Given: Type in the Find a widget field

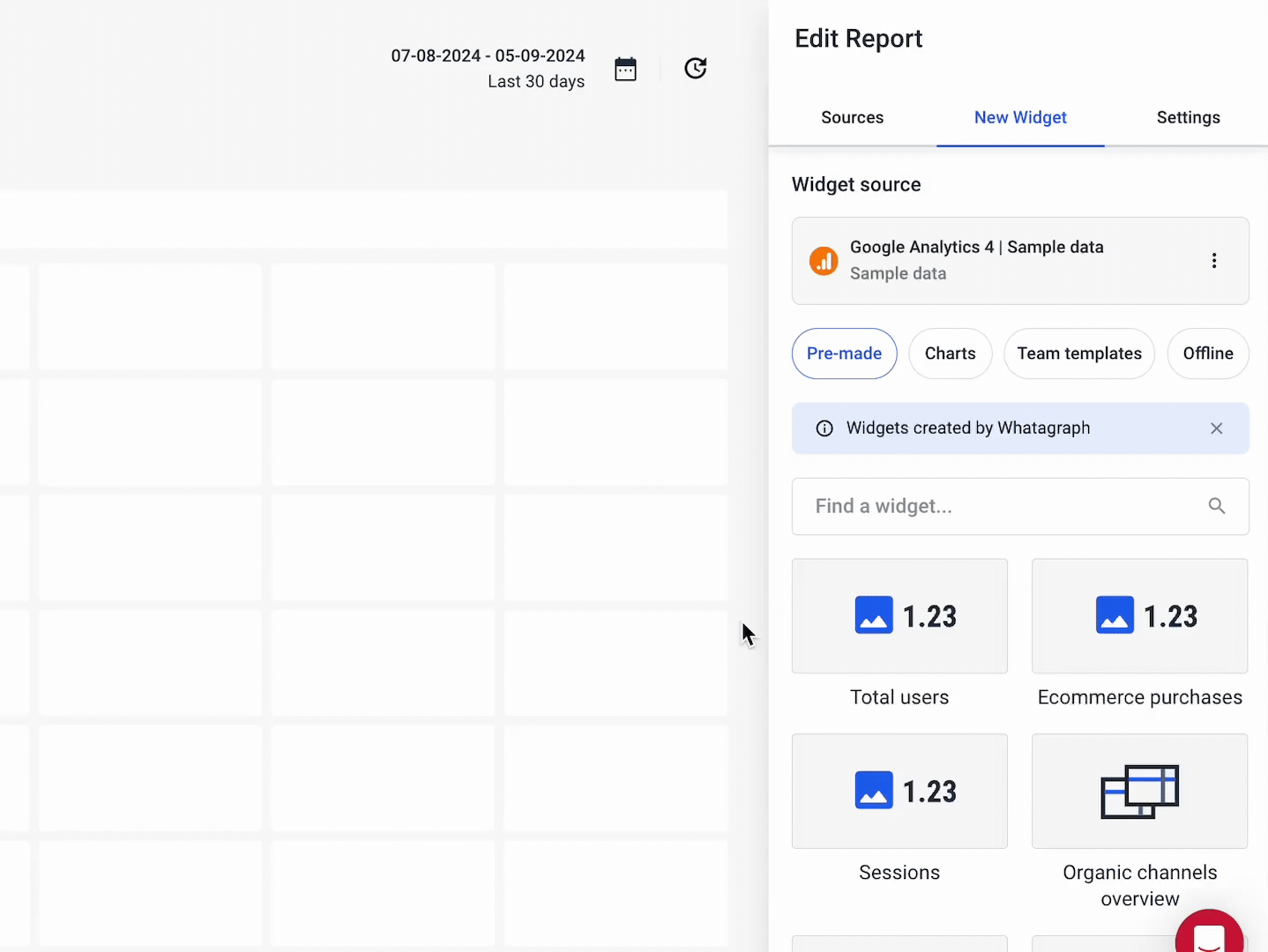Looking at the screenshot, I should coord(996,506).
